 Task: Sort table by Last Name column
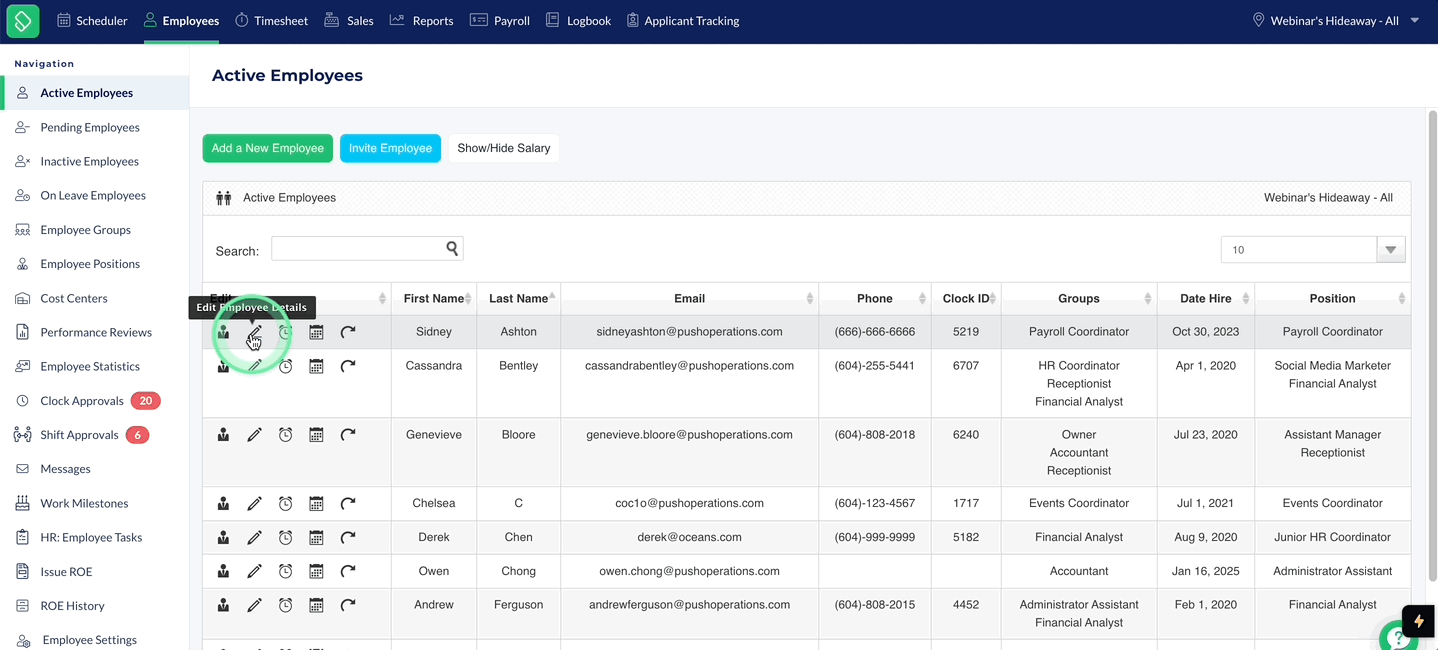coord(518,298)
